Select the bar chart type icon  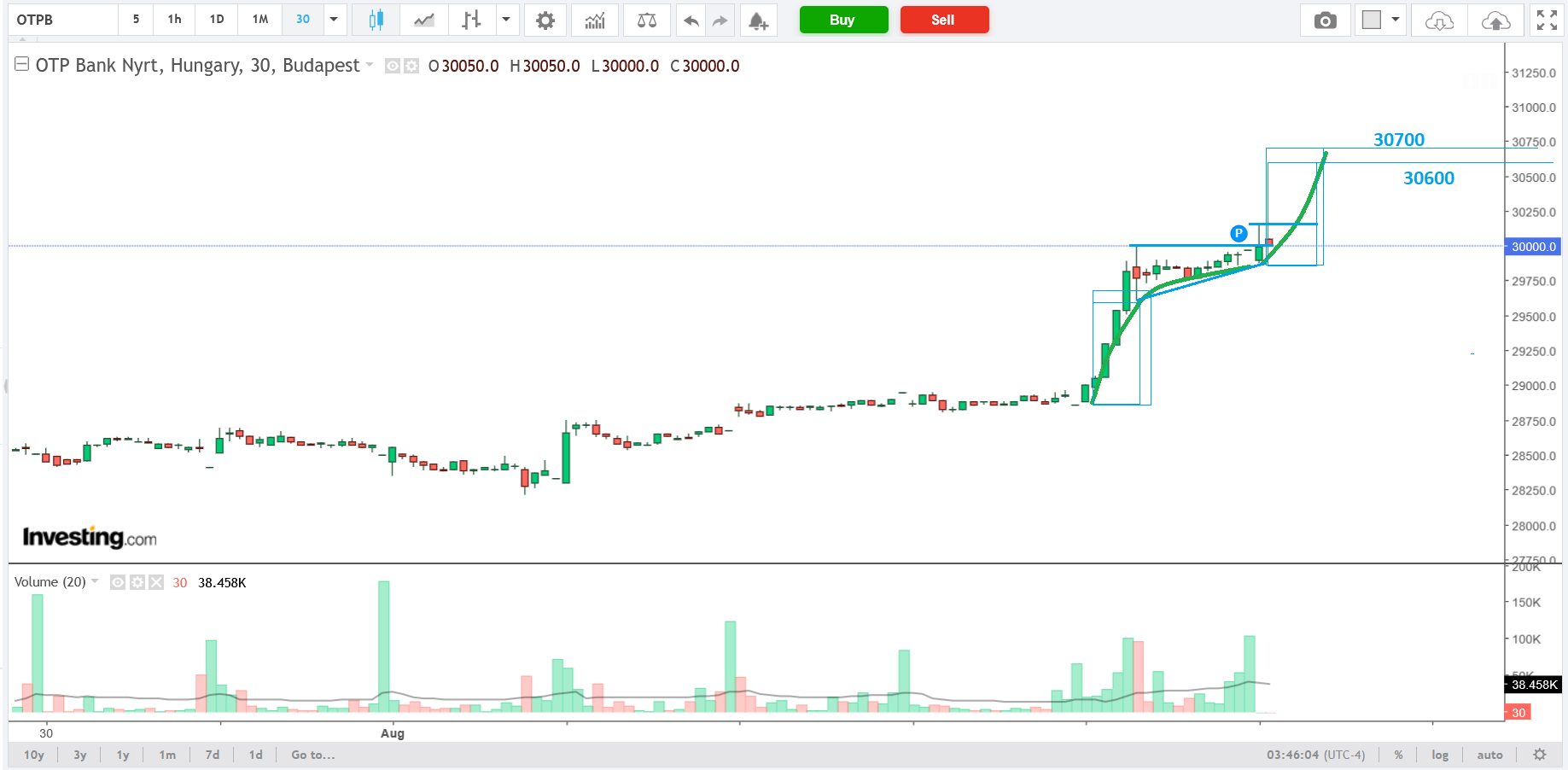471,20
